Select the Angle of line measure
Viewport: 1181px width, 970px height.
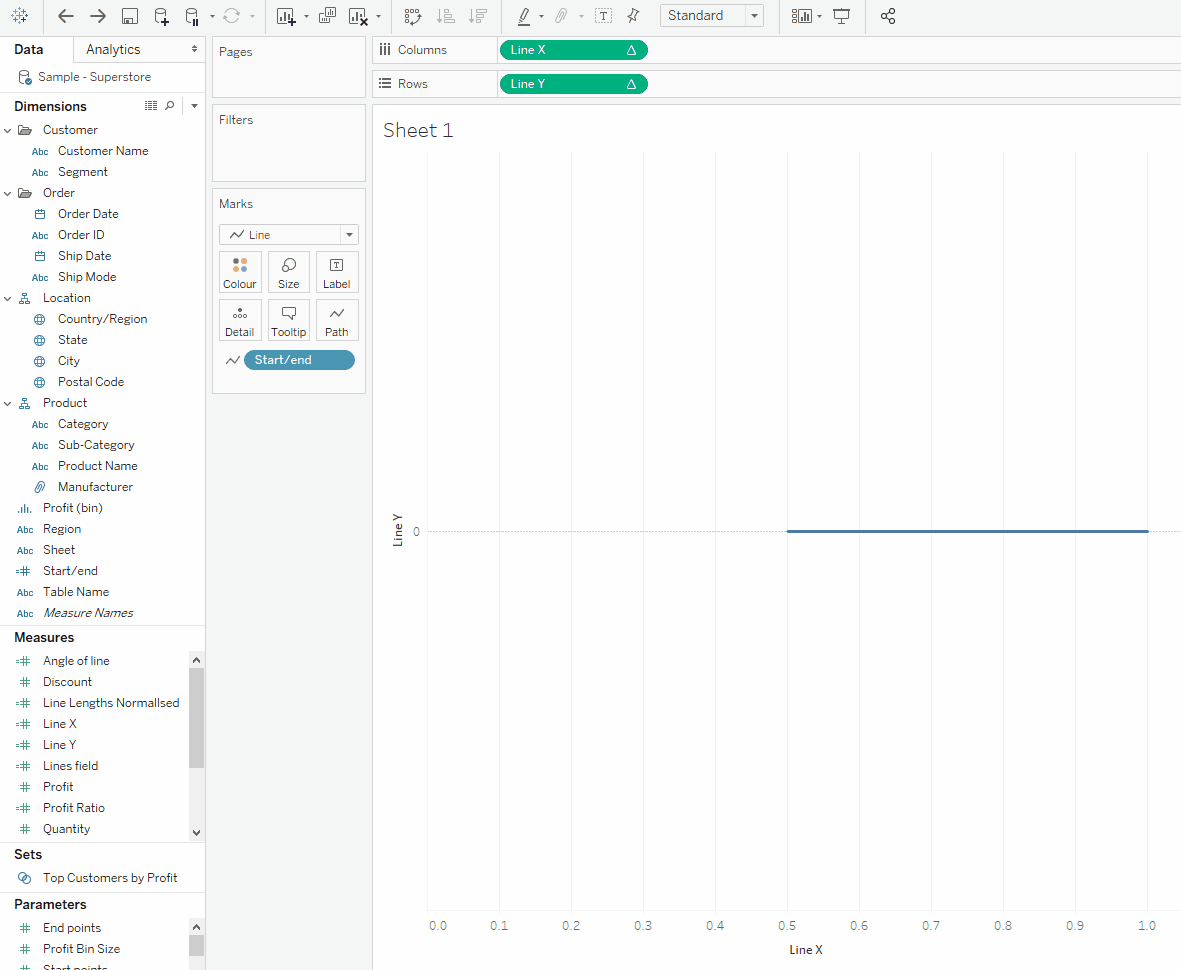point(76,660)
